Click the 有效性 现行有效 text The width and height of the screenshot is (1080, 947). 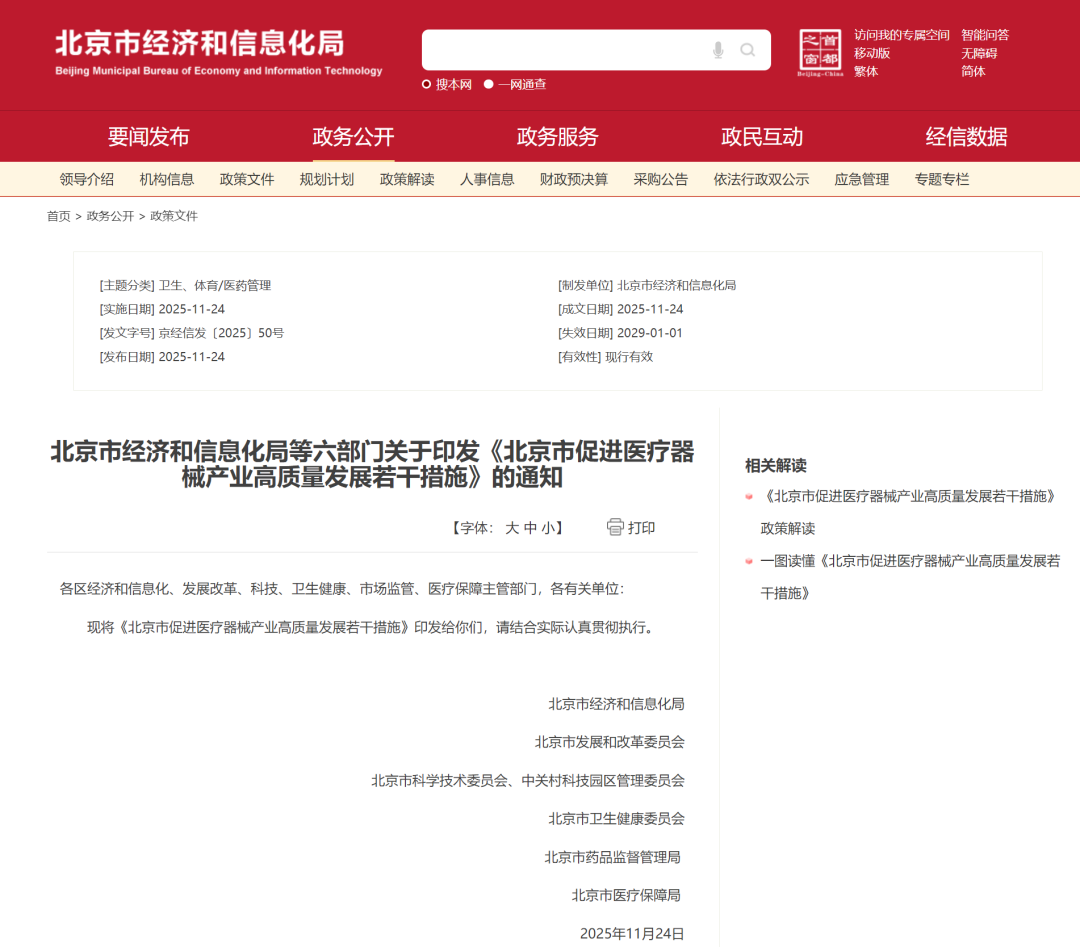605,357
